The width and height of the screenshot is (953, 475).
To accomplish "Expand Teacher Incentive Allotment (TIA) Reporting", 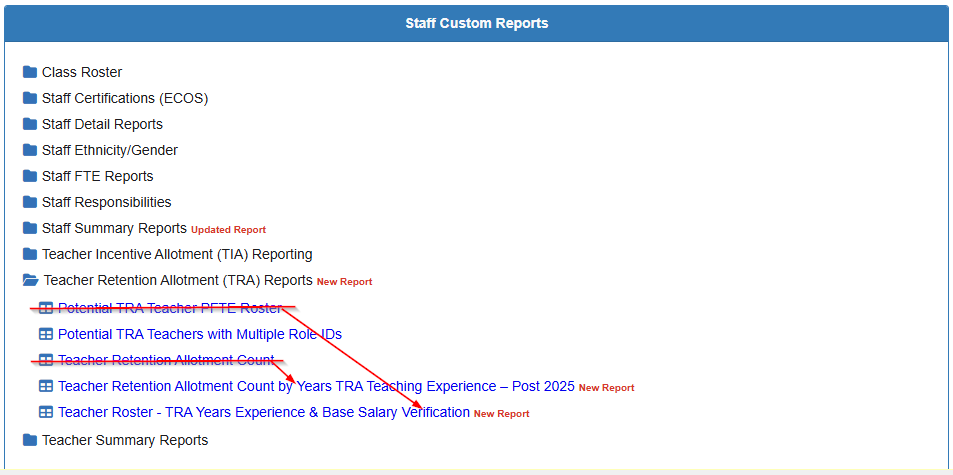I will point(176,254).
